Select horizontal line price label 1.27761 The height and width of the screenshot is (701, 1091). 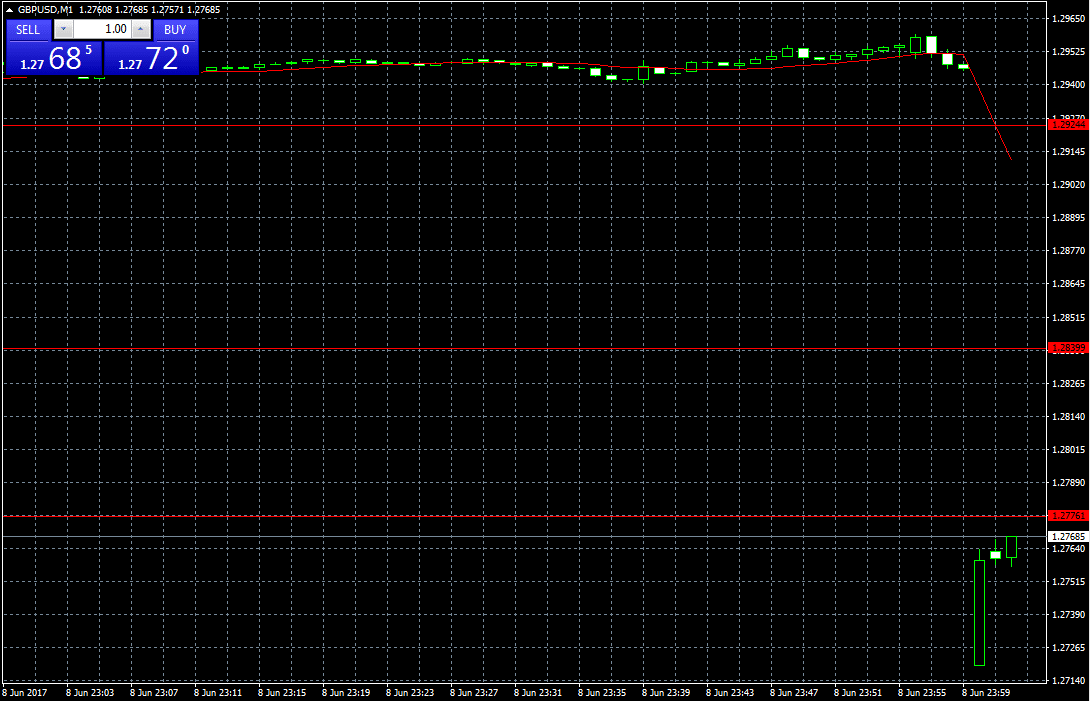point(1068,516)
